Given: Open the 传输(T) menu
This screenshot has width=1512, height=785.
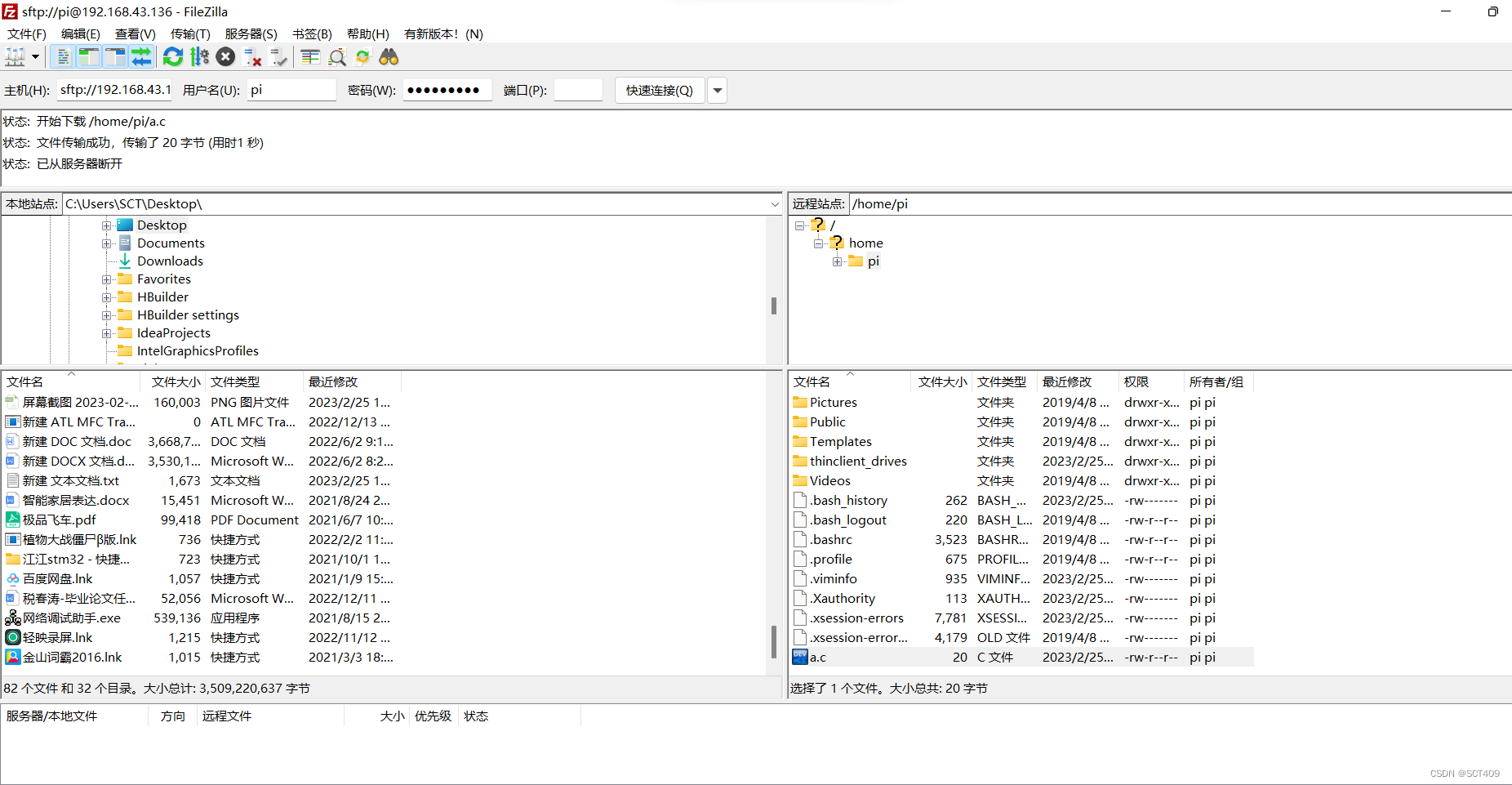Looking at the screenshot, I should tap(190, 33).
